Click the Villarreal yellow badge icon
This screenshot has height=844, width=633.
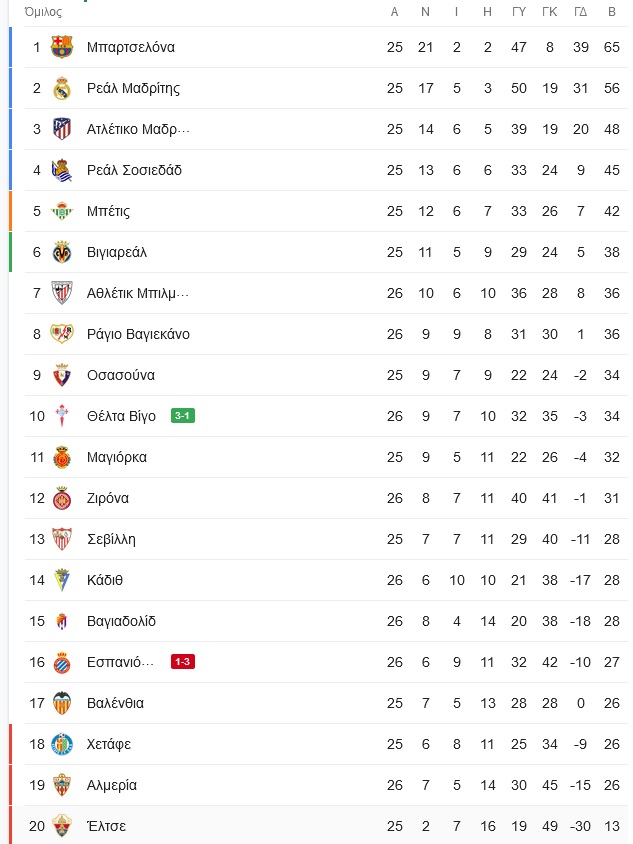point(62,252)
